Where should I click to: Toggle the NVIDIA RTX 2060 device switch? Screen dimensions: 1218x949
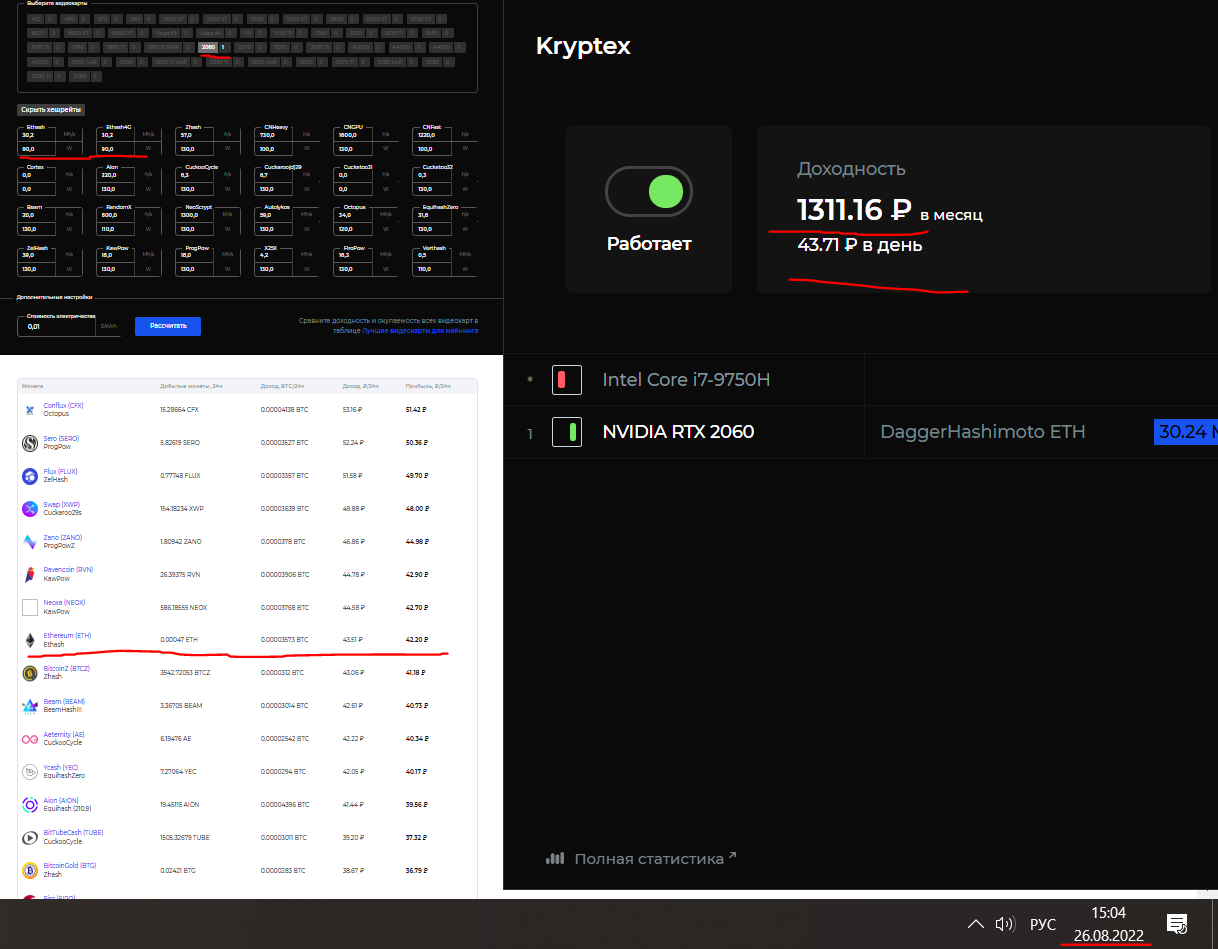click(566, 432)
